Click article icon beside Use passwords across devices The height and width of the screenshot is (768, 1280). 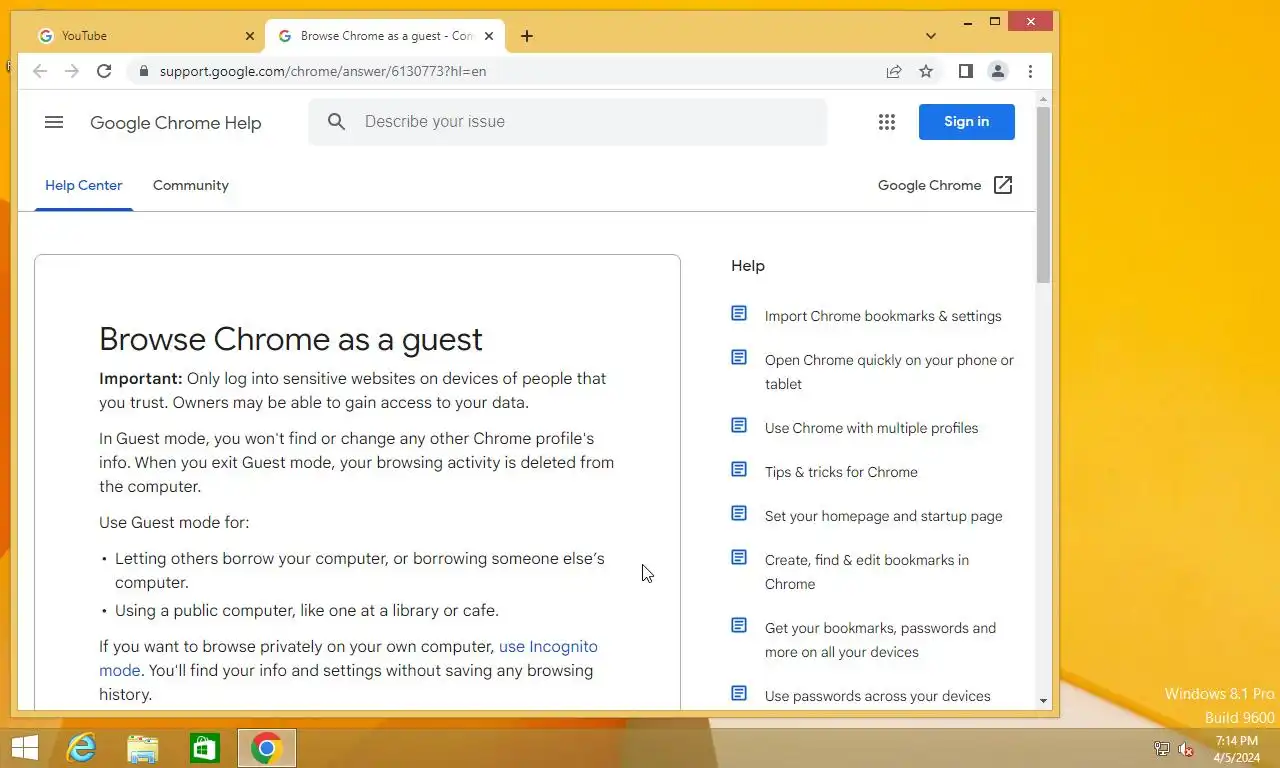[x=739, y=694]
